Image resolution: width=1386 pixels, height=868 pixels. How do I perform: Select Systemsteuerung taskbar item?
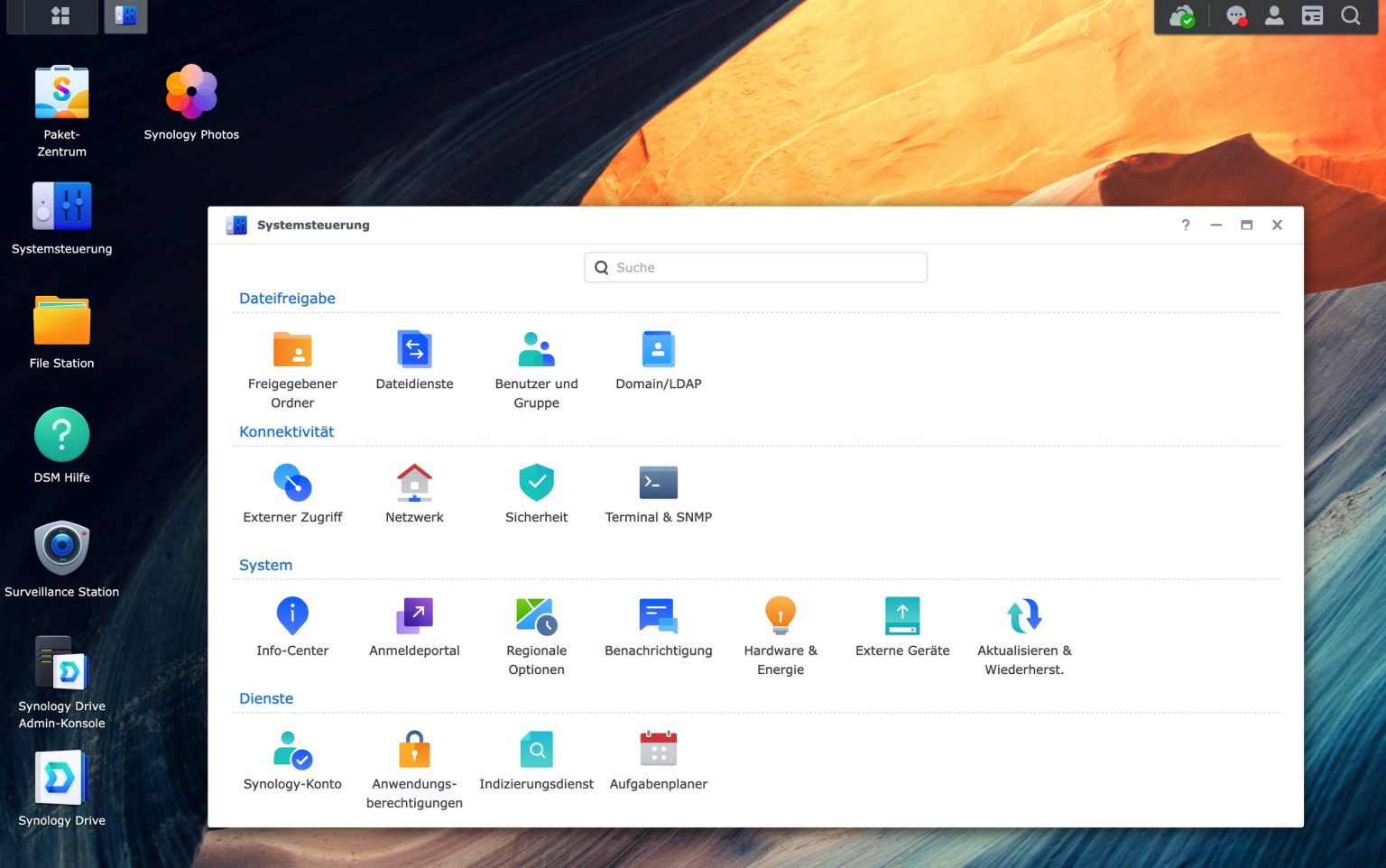tap(125, 15)
